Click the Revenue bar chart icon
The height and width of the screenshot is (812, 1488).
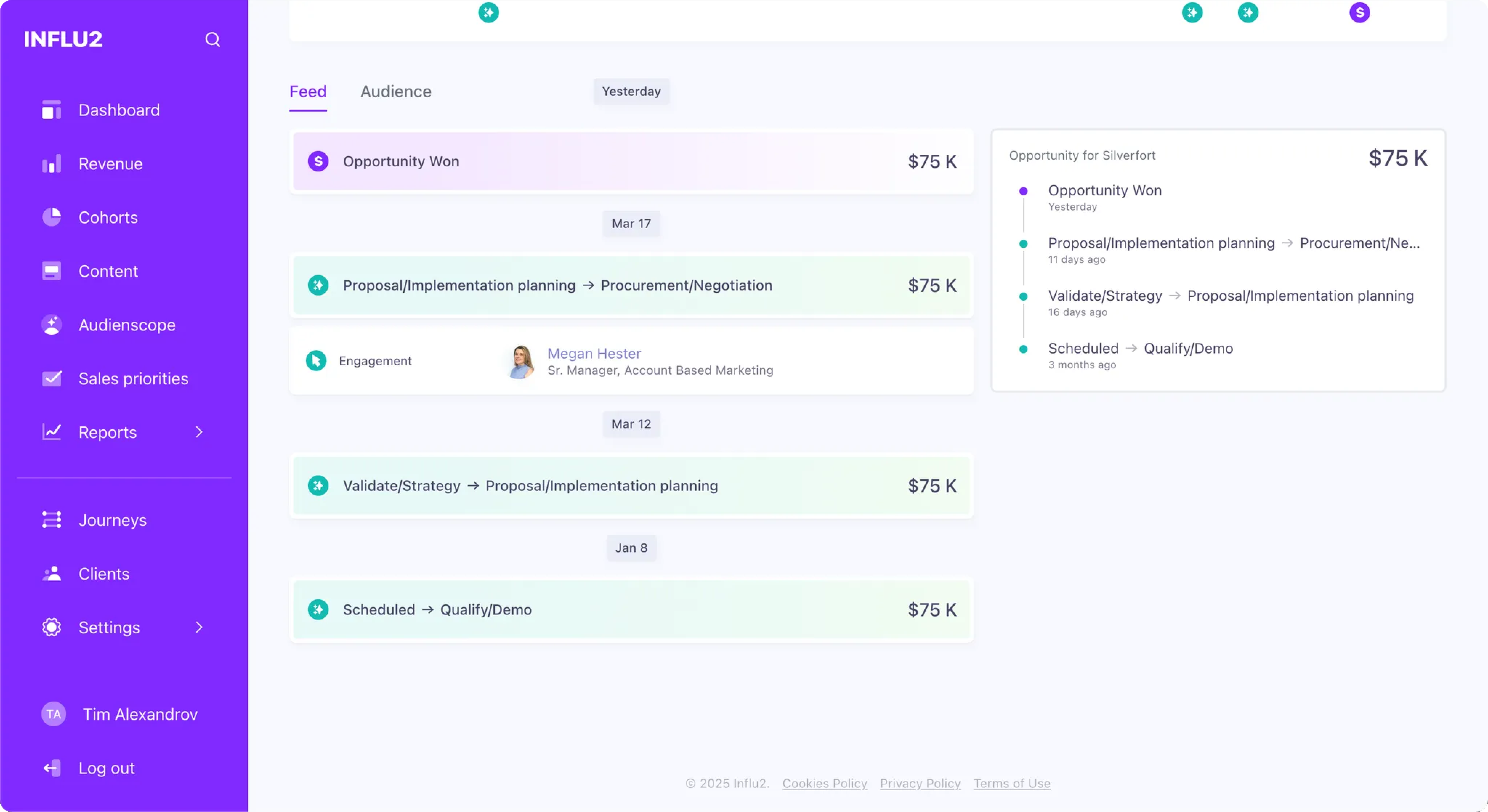click(52, 163)
